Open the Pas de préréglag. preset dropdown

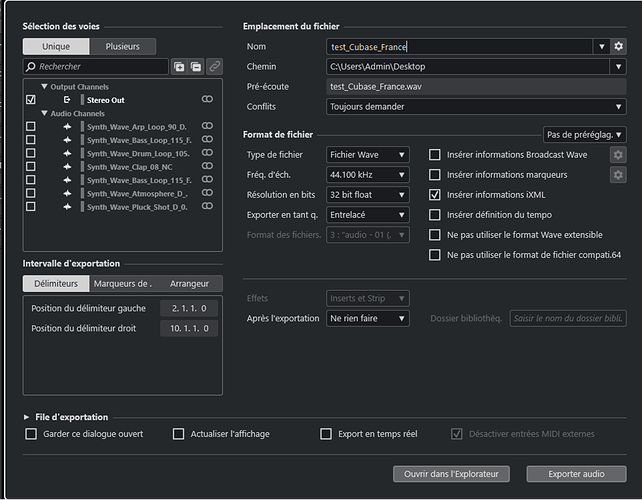[x=584, y=135]
